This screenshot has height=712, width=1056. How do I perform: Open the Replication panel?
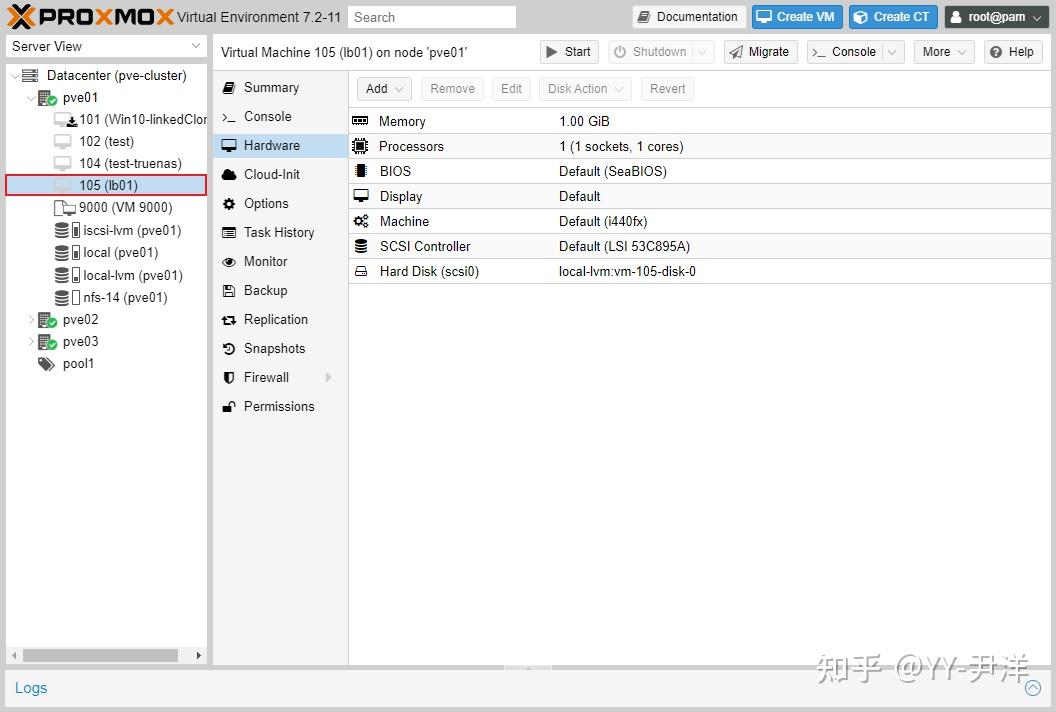[277, 319]
